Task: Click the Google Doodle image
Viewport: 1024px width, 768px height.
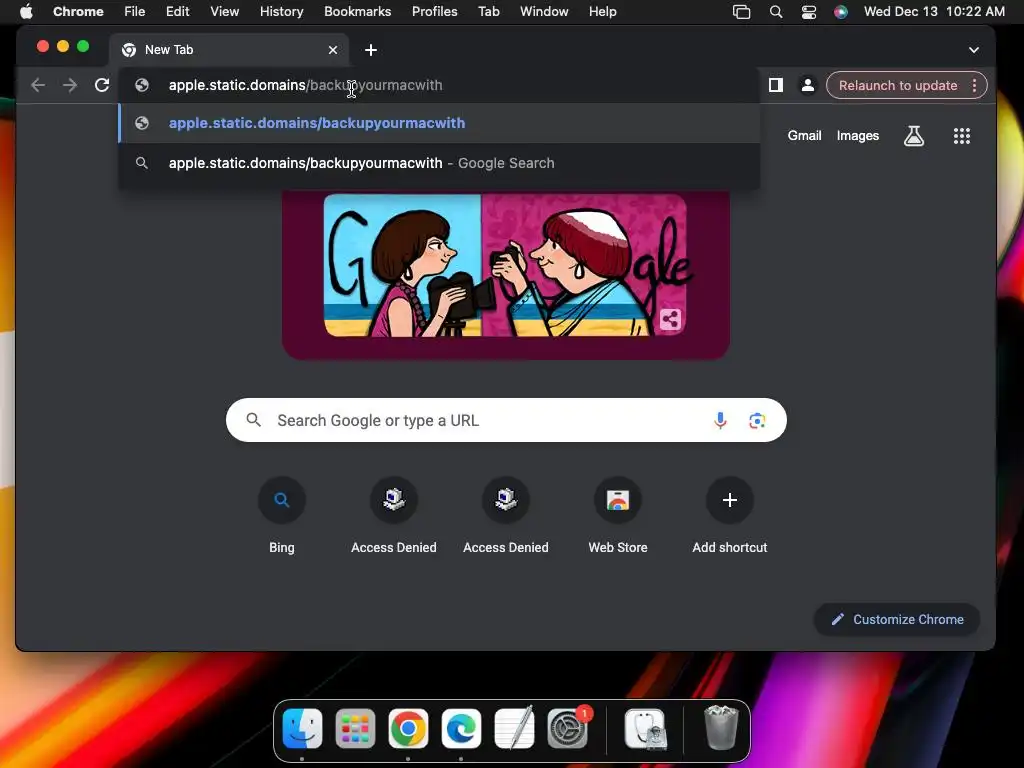Action: [505, 274]
